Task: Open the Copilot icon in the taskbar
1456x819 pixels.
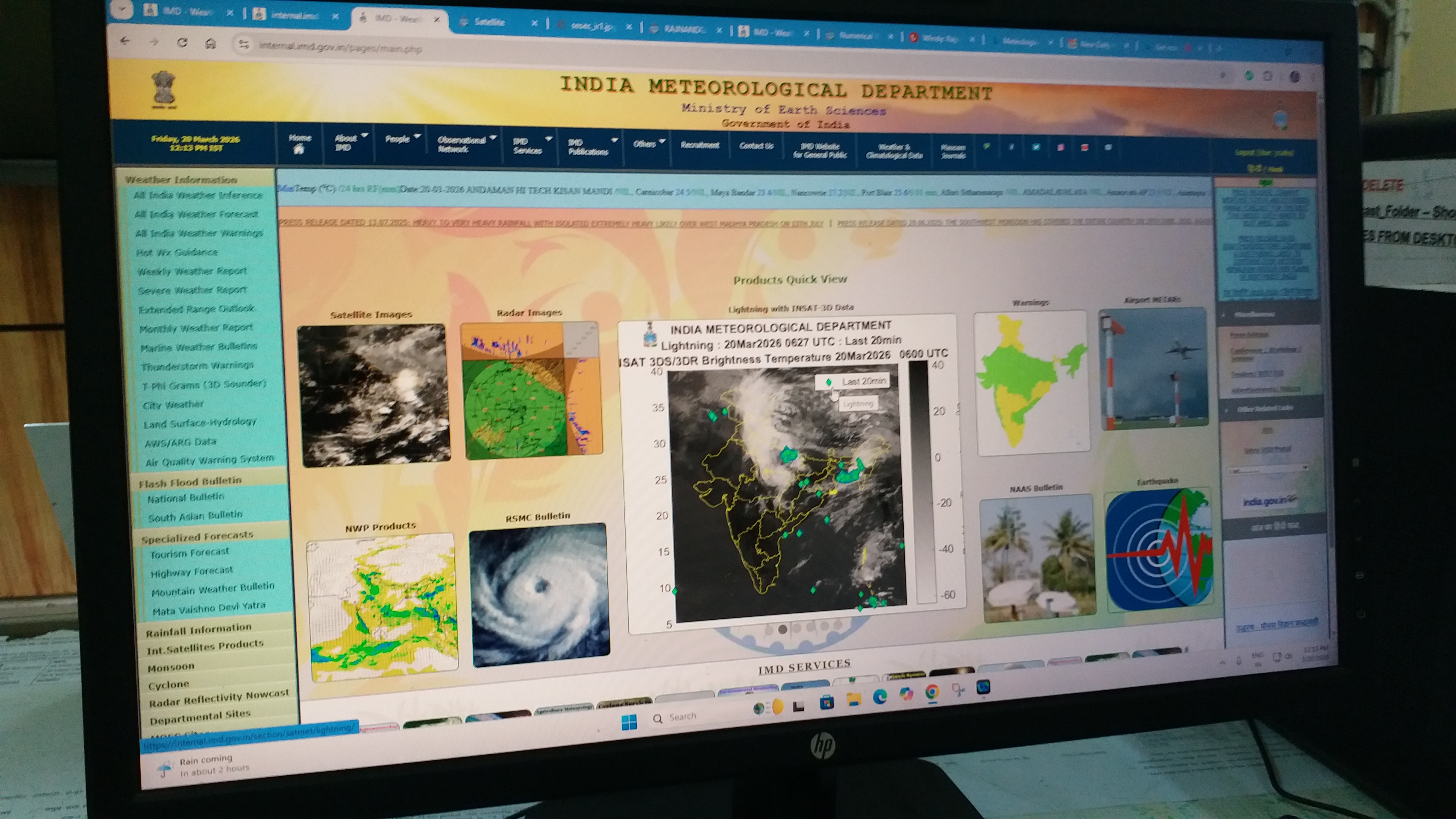Action: click(906, 694)
